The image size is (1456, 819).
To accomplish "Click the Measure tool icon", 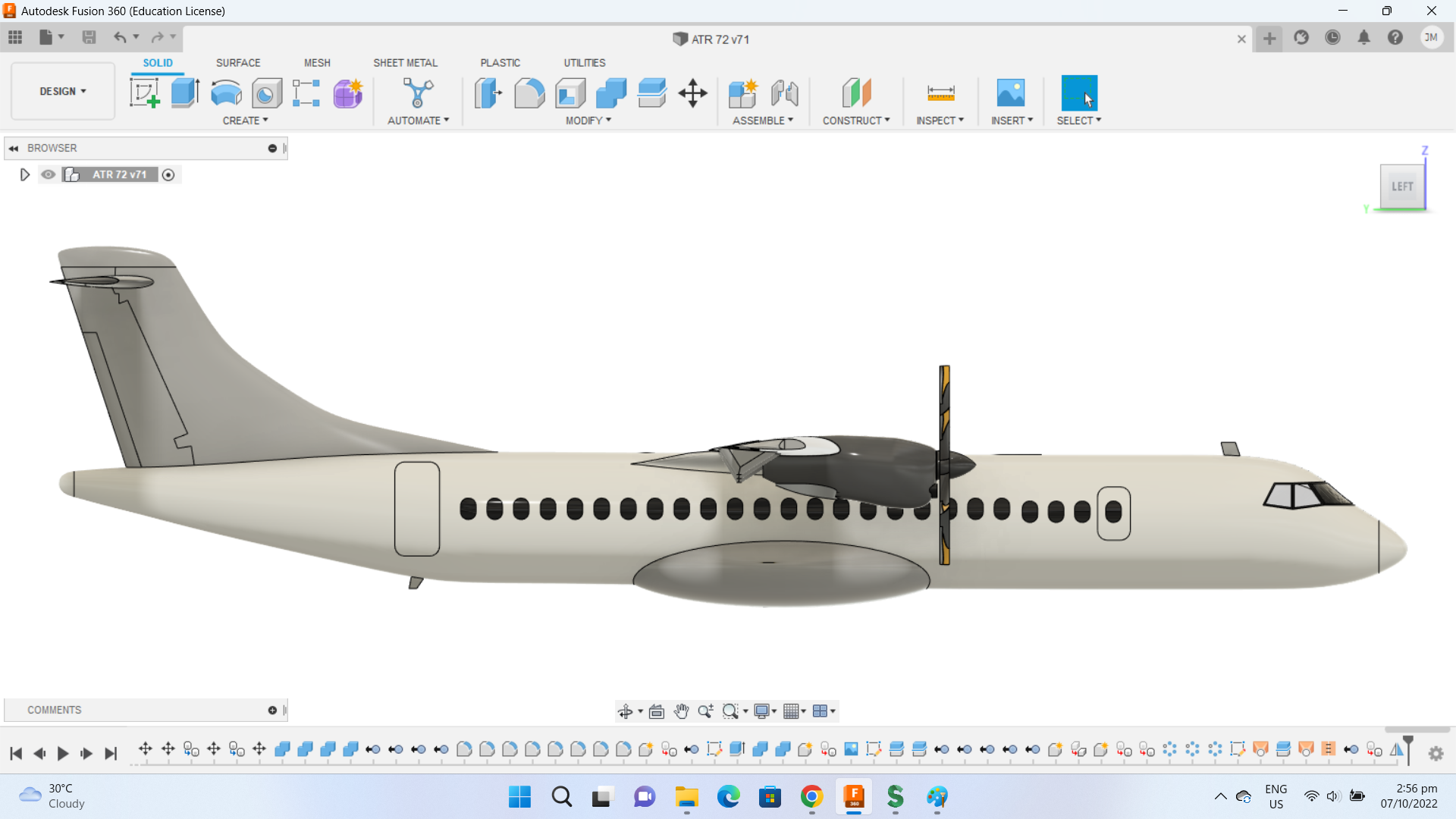I will coord(940,93).
